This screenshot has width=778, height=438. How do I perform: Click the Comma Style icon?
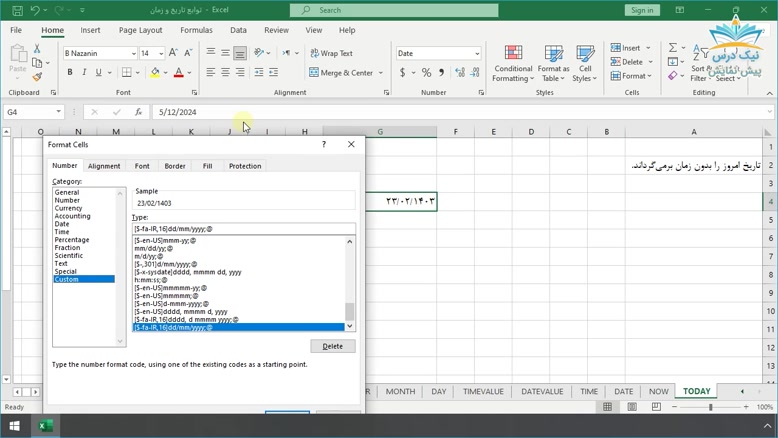[441, 73]
